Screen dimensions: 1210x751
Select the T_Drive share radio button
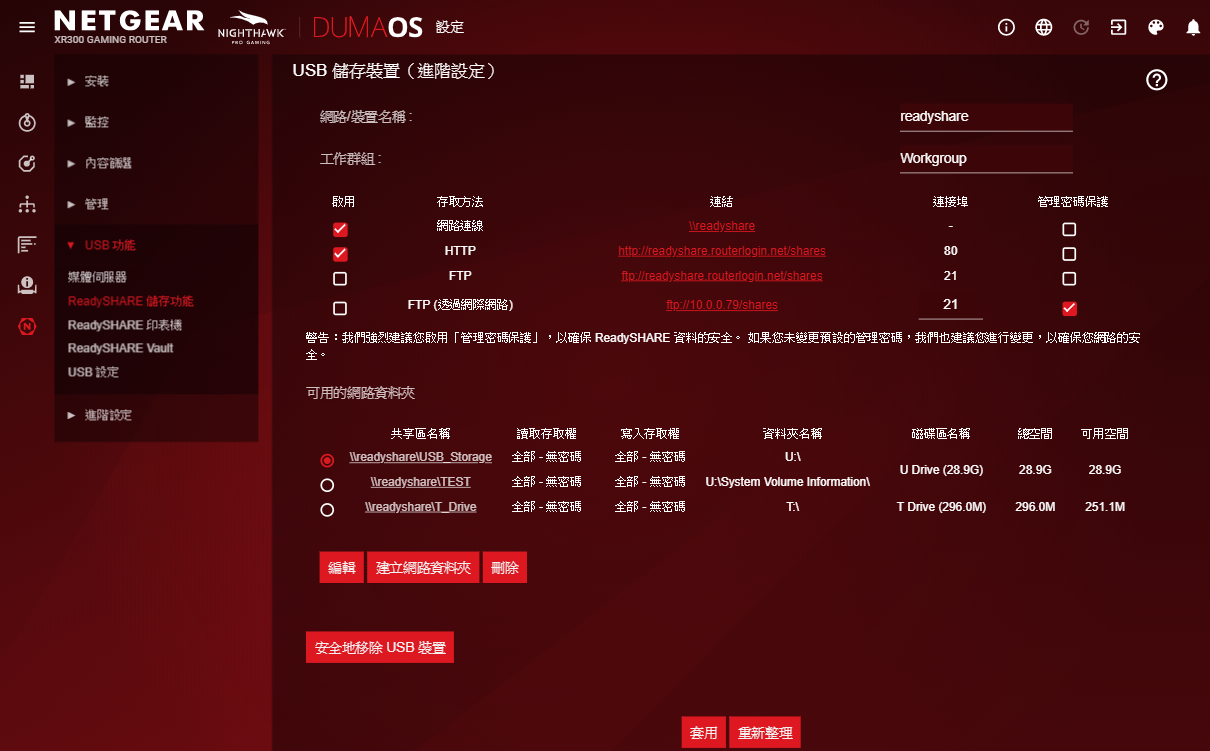(x=327, y=510)
